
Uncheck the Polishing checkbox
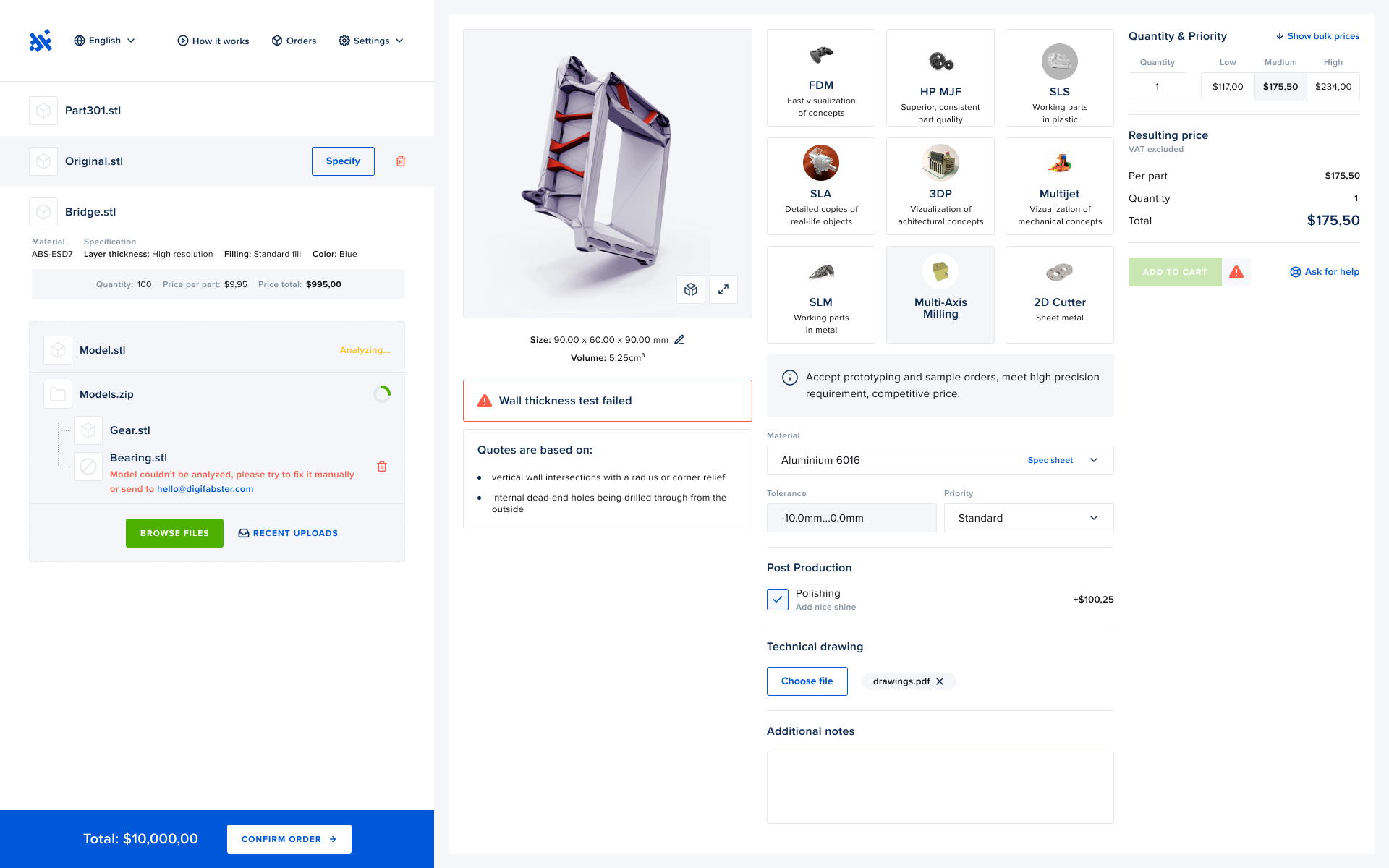[x=778, y=600]
